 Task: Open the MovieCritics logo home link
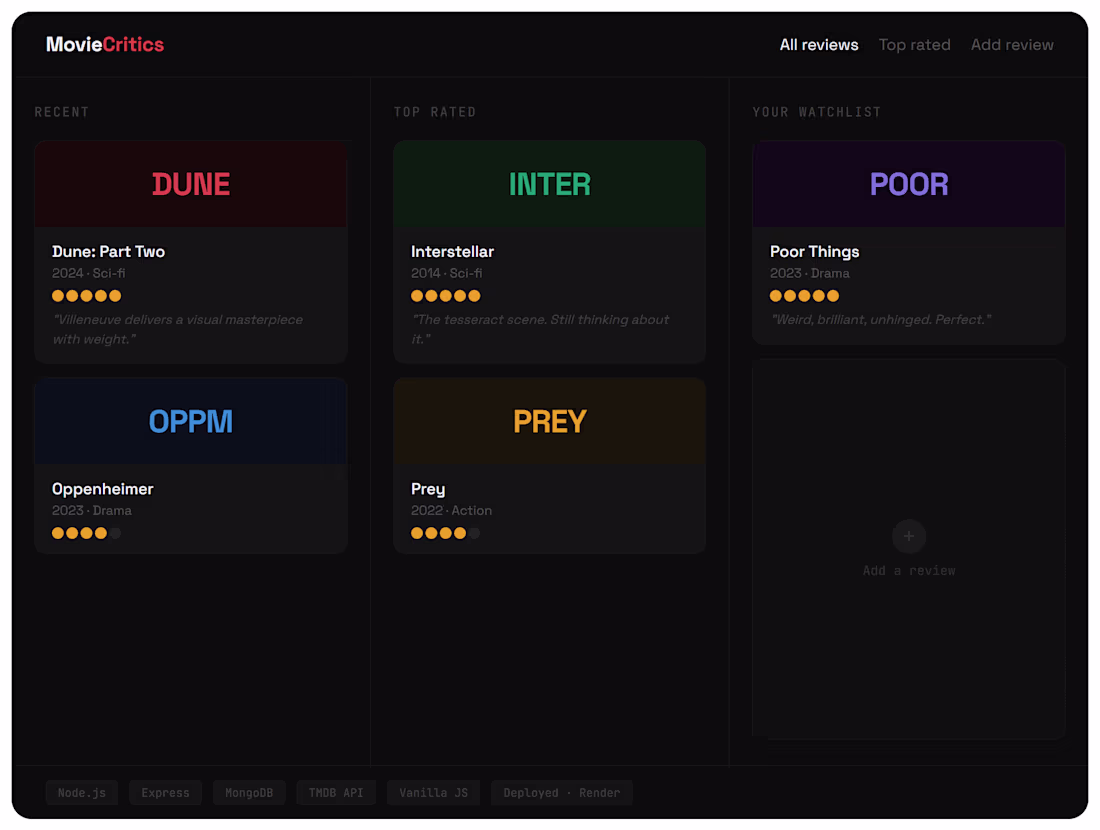pyautogui.click(x=105, y=44)
